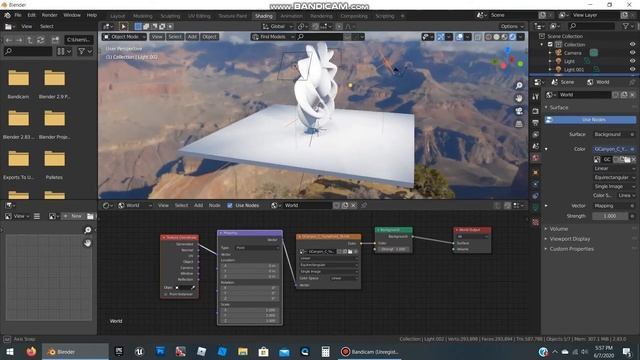Viewport: 640px width, 360px height.
Task: Open the View Layer properties tab icon
Action: pos(536,135)
